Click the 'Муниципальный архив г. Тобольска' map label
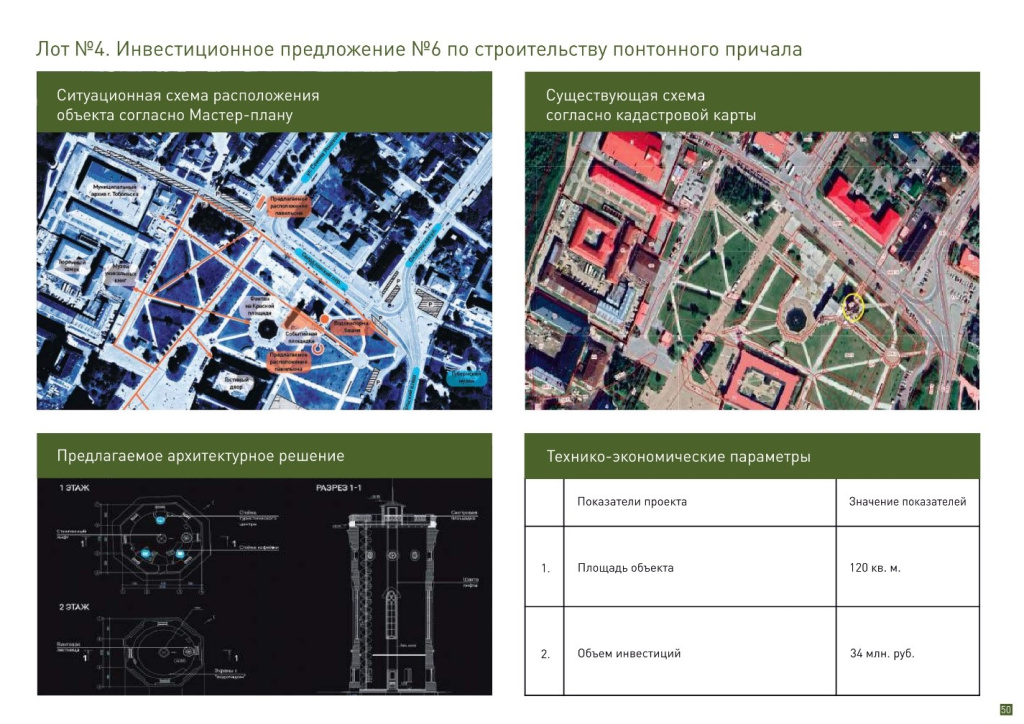 click(116, 190)
